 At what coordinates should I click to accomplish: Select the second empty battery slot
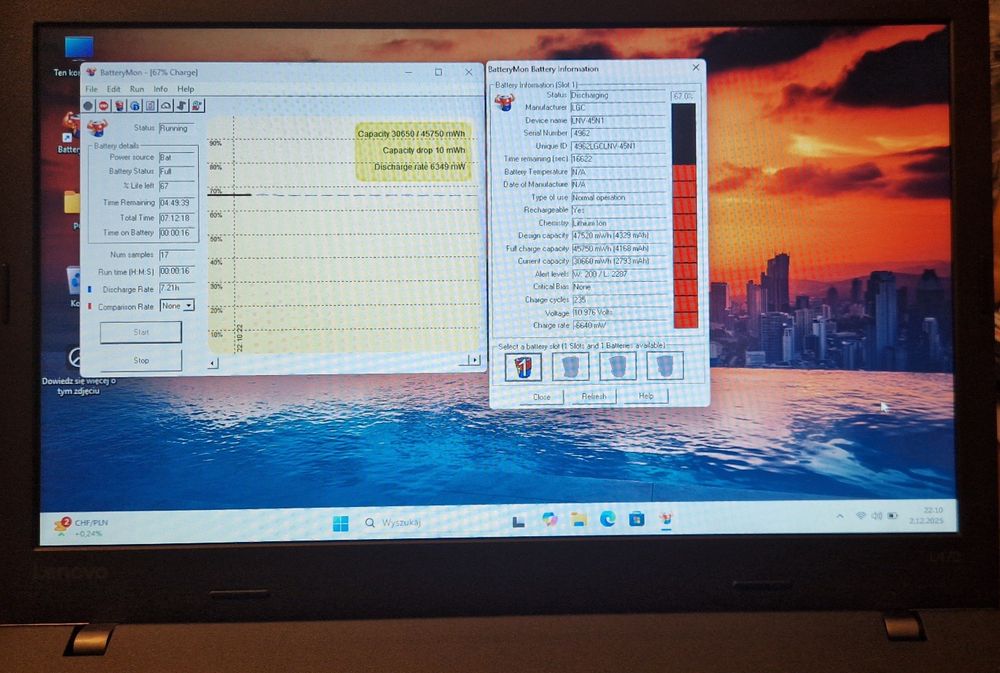[x=570, y=367]
